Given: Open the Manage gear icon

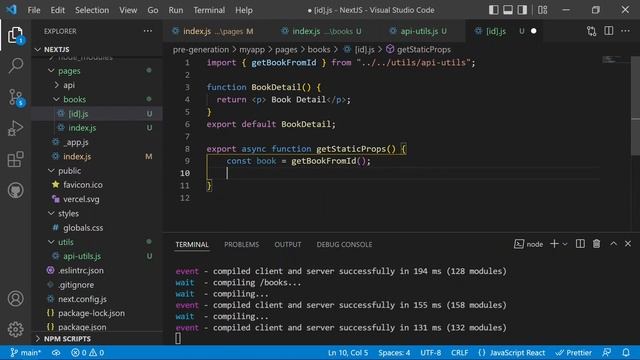Looking at the screenshot, I should click(16, 329).
